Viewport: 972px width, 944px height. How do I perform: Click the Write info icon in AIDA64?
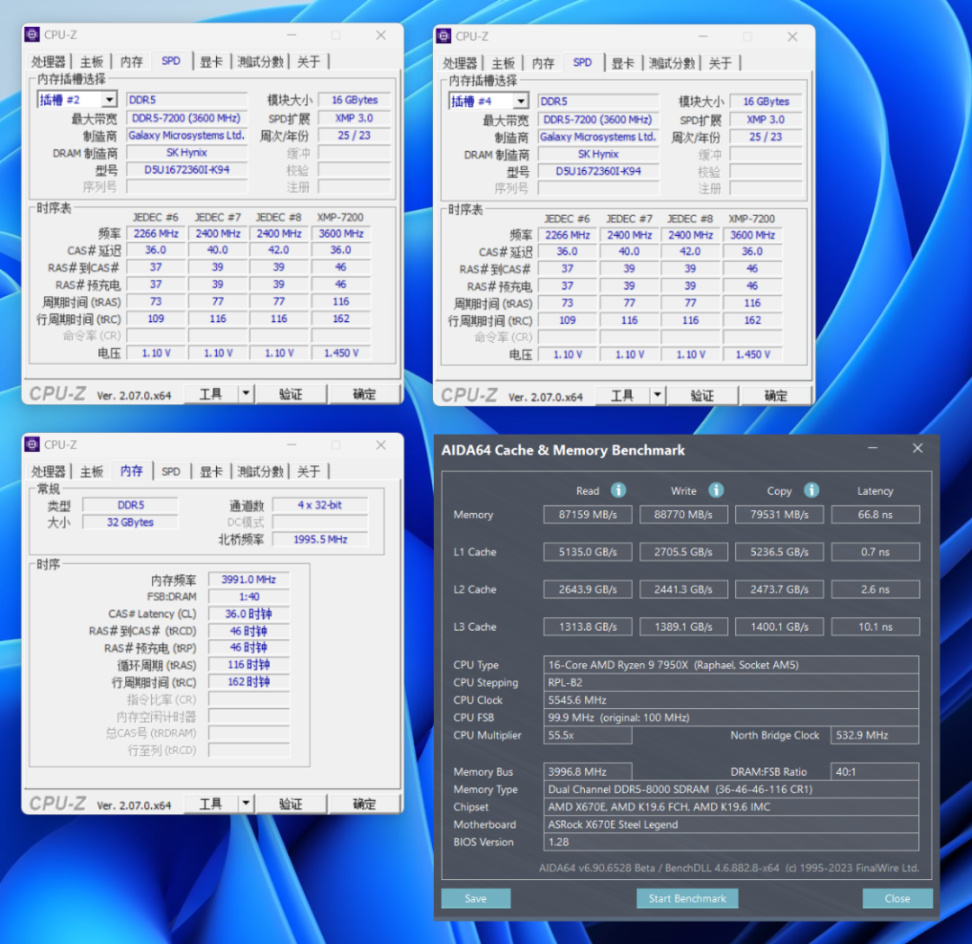click(716, 490)
